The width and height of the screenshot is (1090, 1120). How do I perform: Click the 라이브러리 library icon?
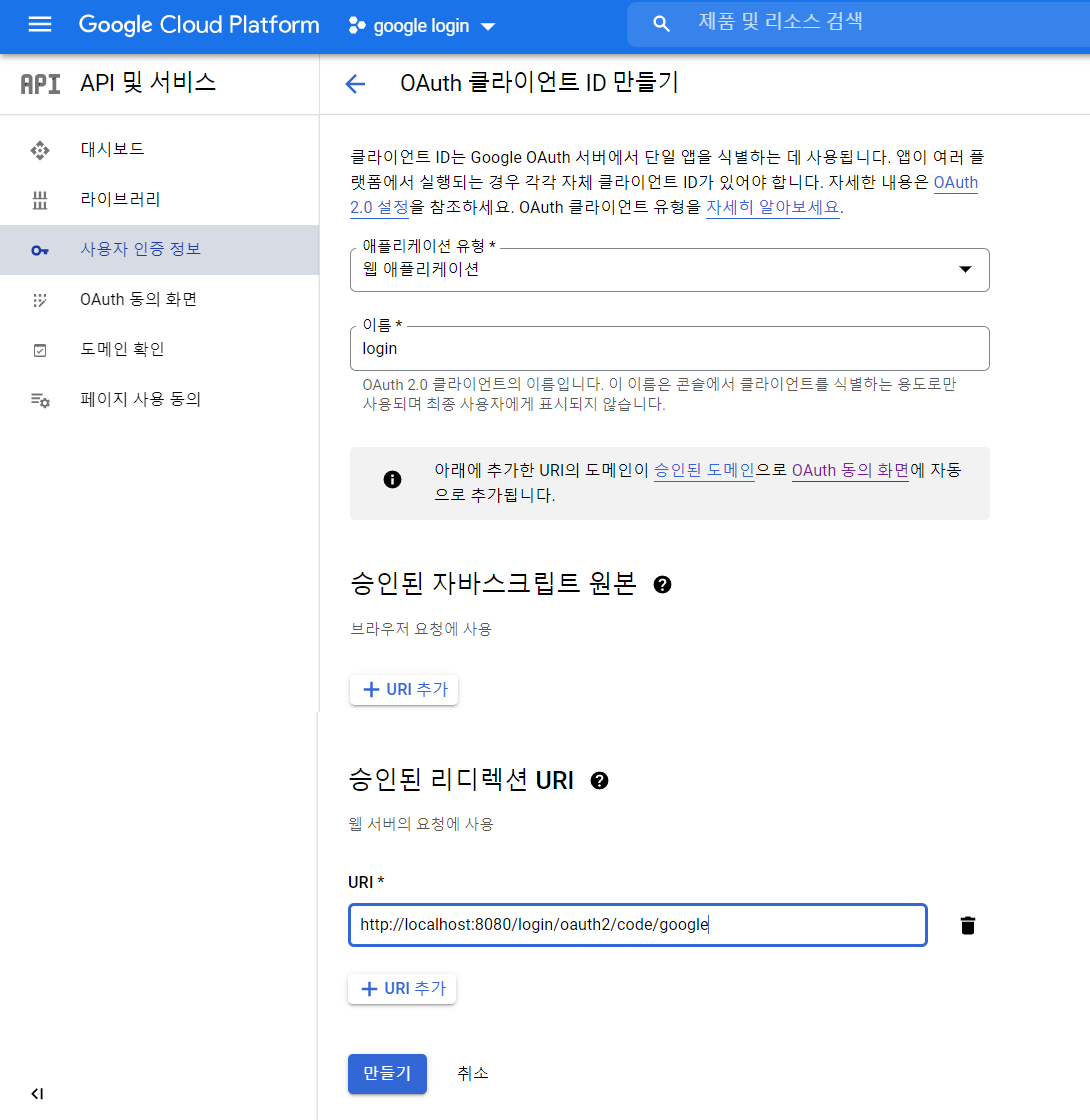tap(40, 201)
